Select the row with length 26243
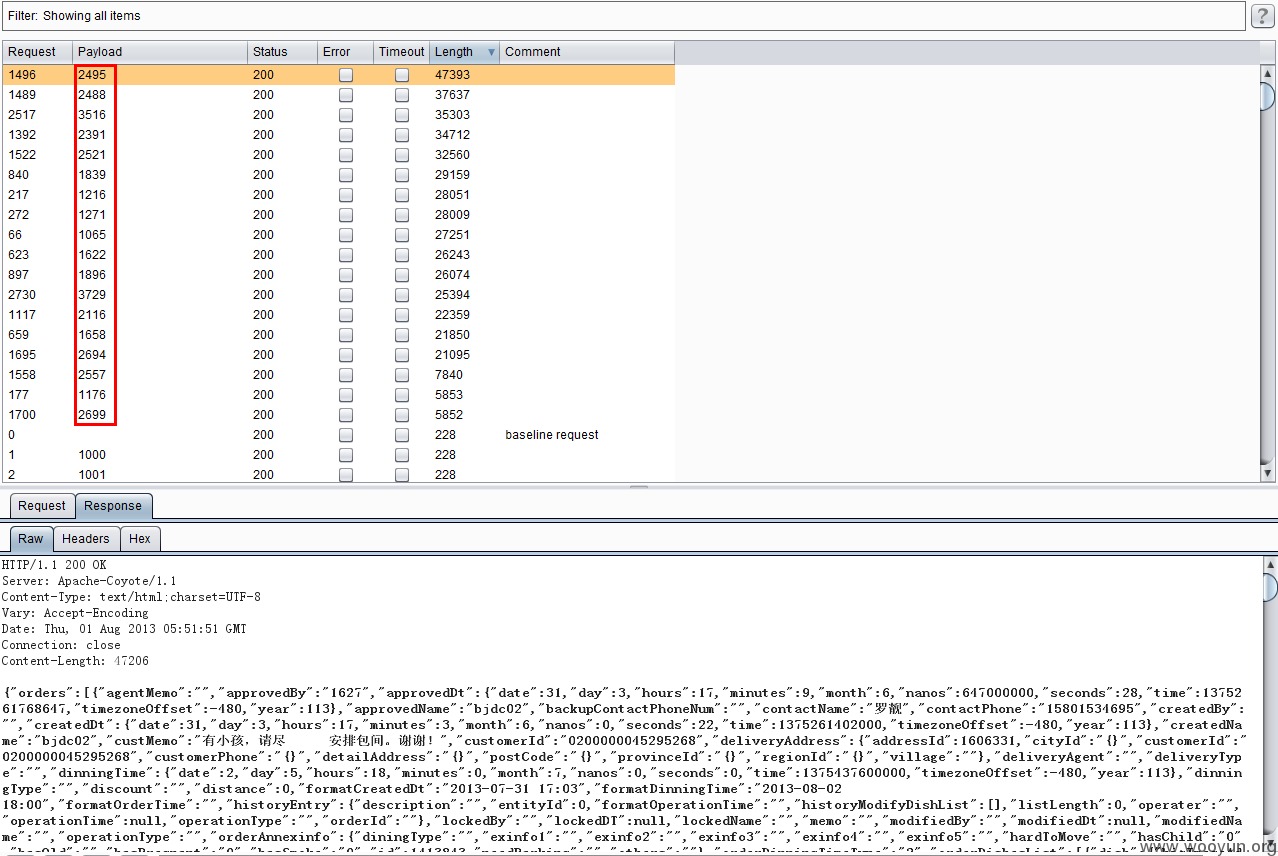Screen dimensions: 1278x856 [x=338, y=255]
